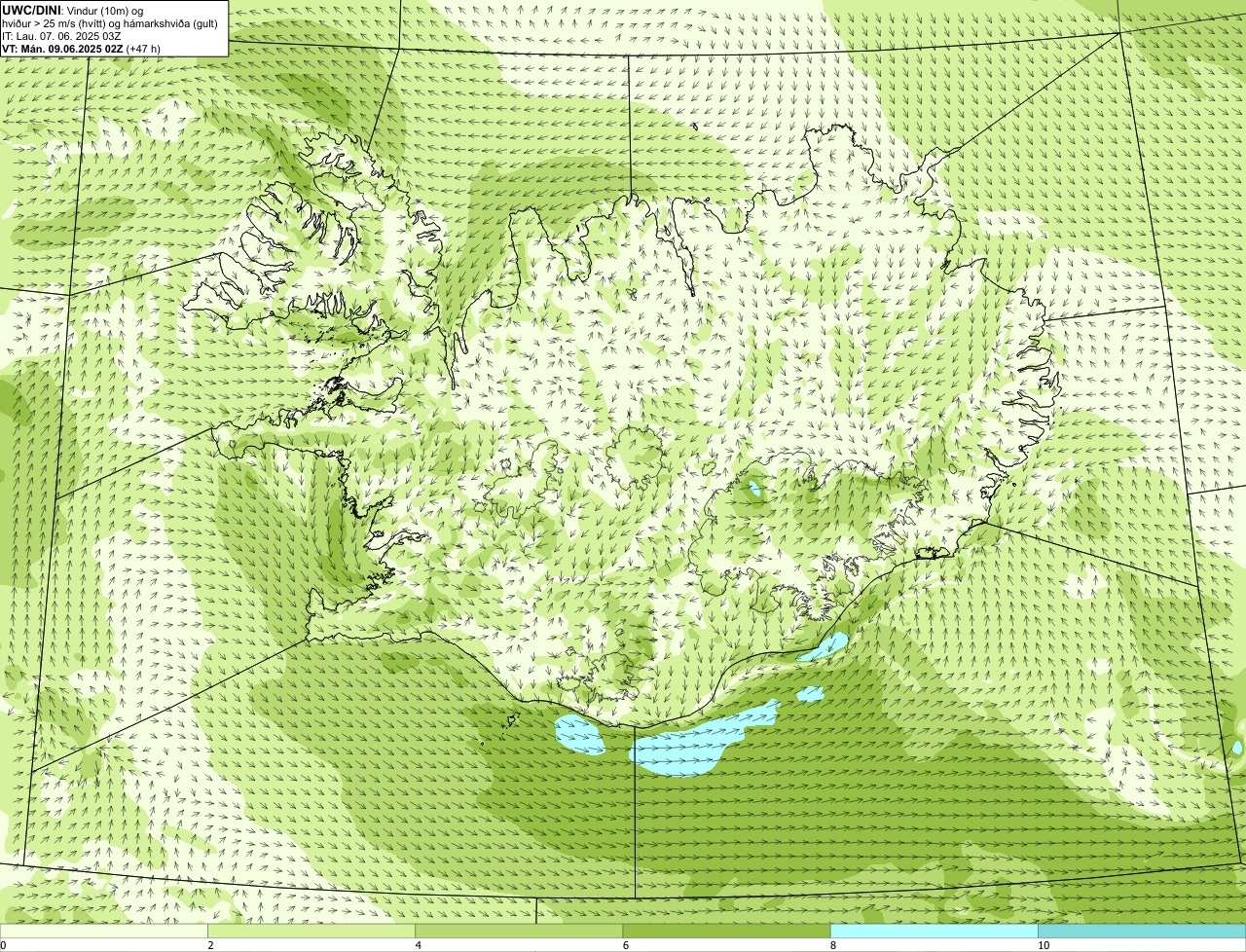Click the 8–10 m/s light cyan legend segment
The image size is (1246, 952).
(934, 932)
